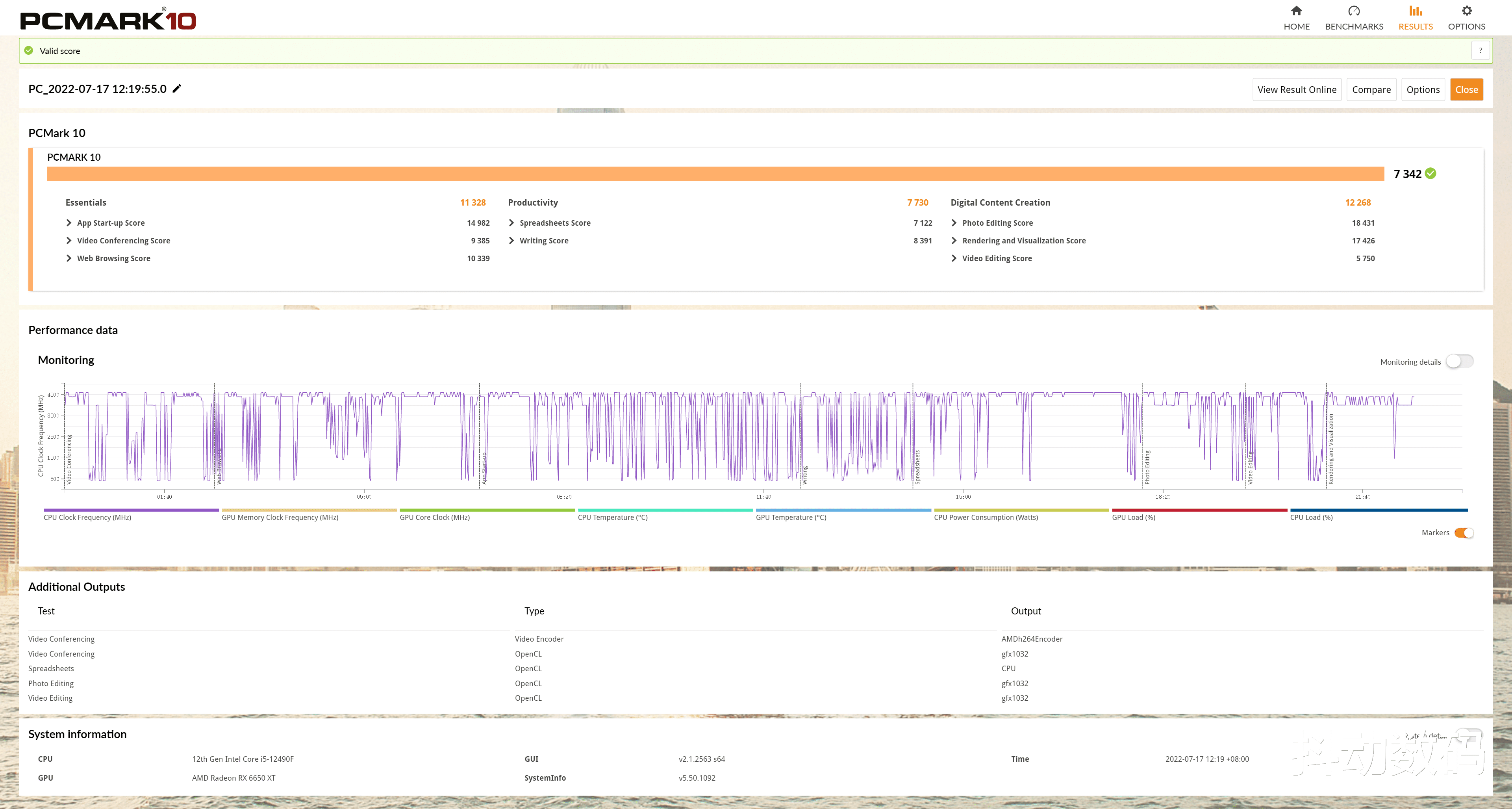Enable the Monitoring details toggle
Viewport: 1512px width, 809px height.
pos(1459,362)
